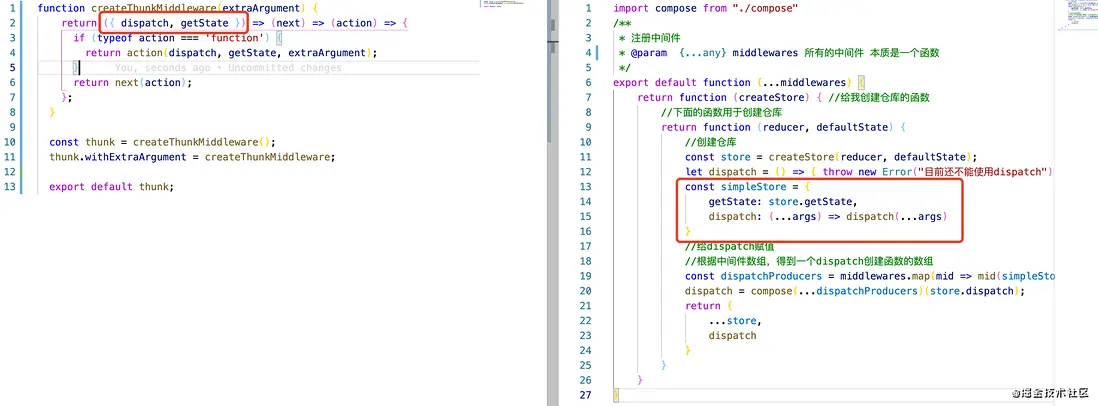This screenshot has width=1098, height=406.
Task: Click line number 13 in left pane gutter
Action: click(10, 187)
